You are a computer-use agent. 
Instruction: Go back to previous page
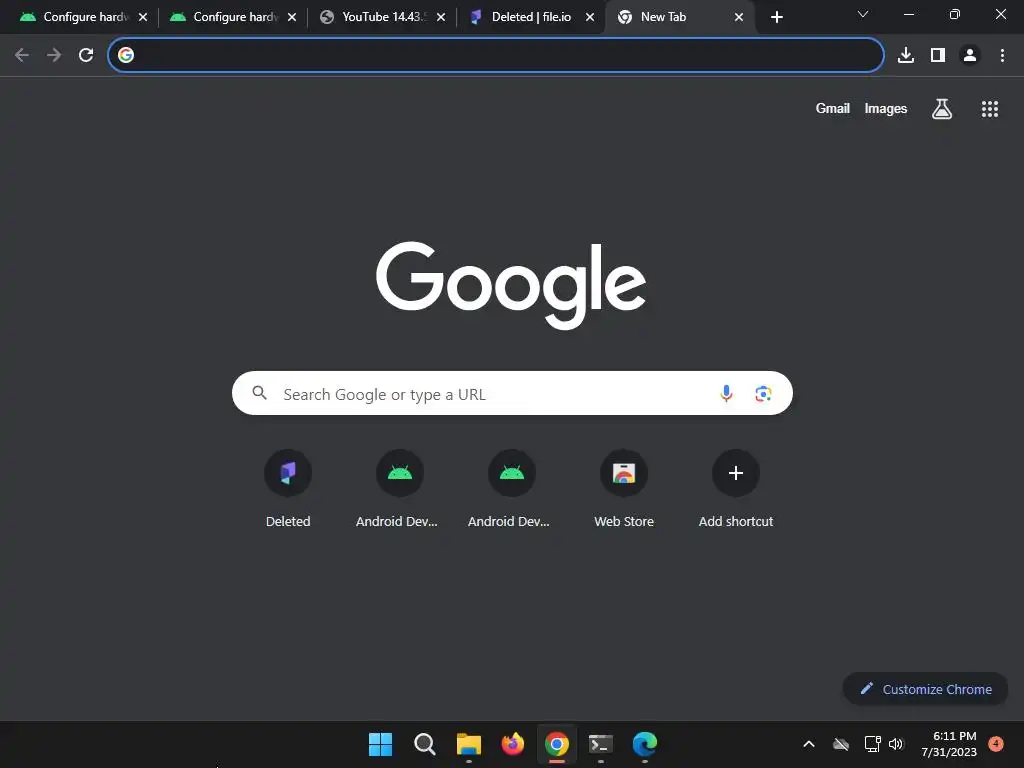click(22, 55)
